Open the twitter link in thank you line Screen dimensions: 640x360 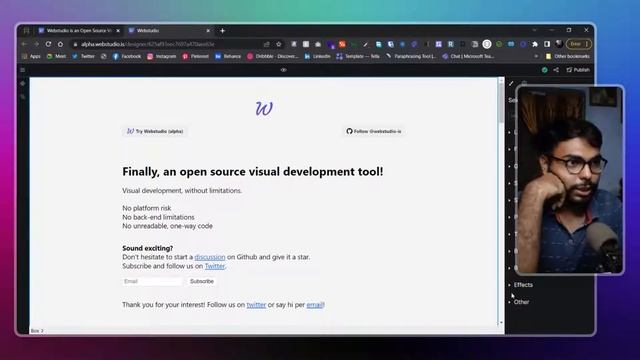pos(256,305)
